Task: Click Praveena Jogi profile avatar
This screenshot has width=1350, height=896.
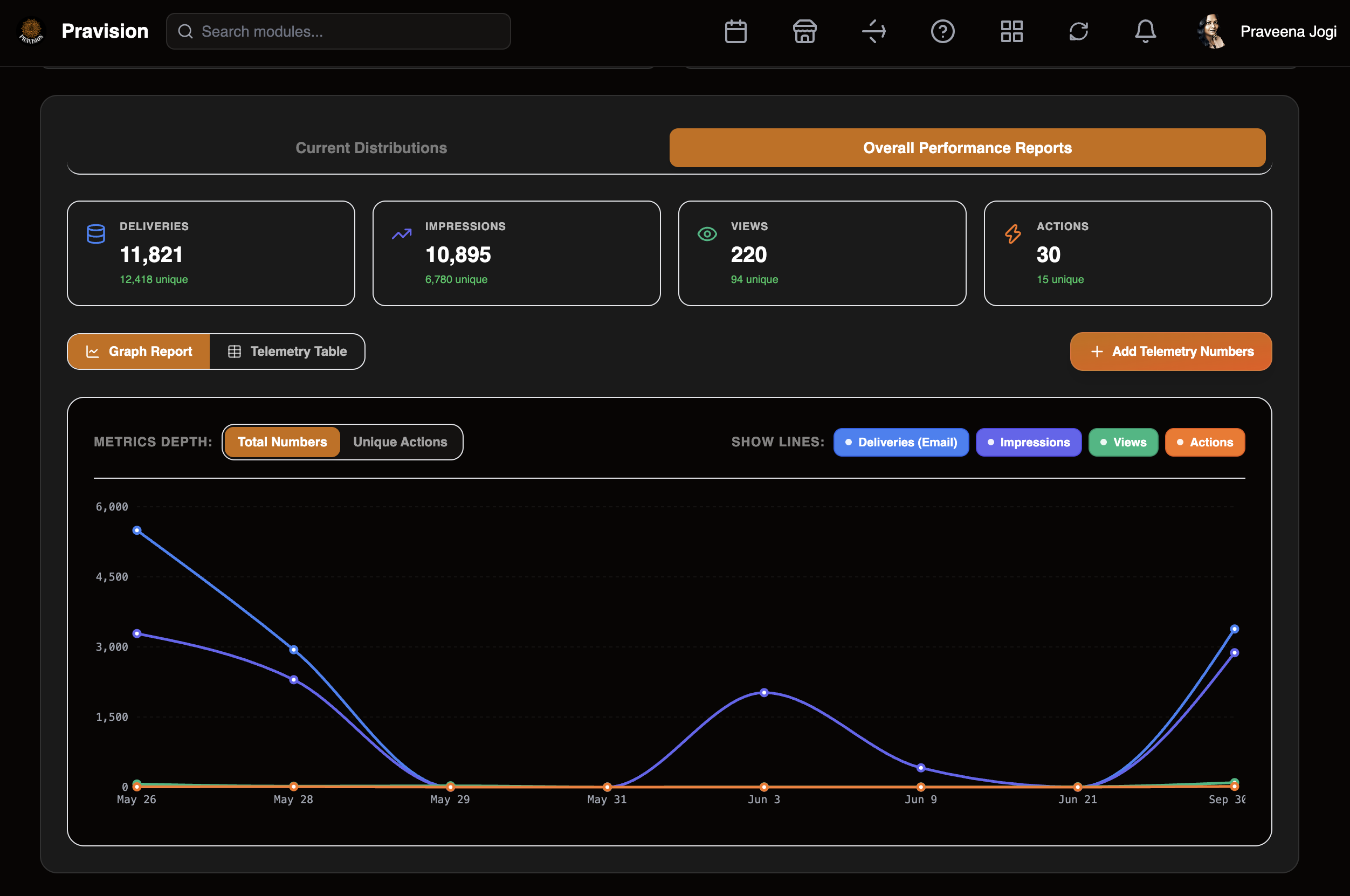Action: click(x=1211, y=31)
